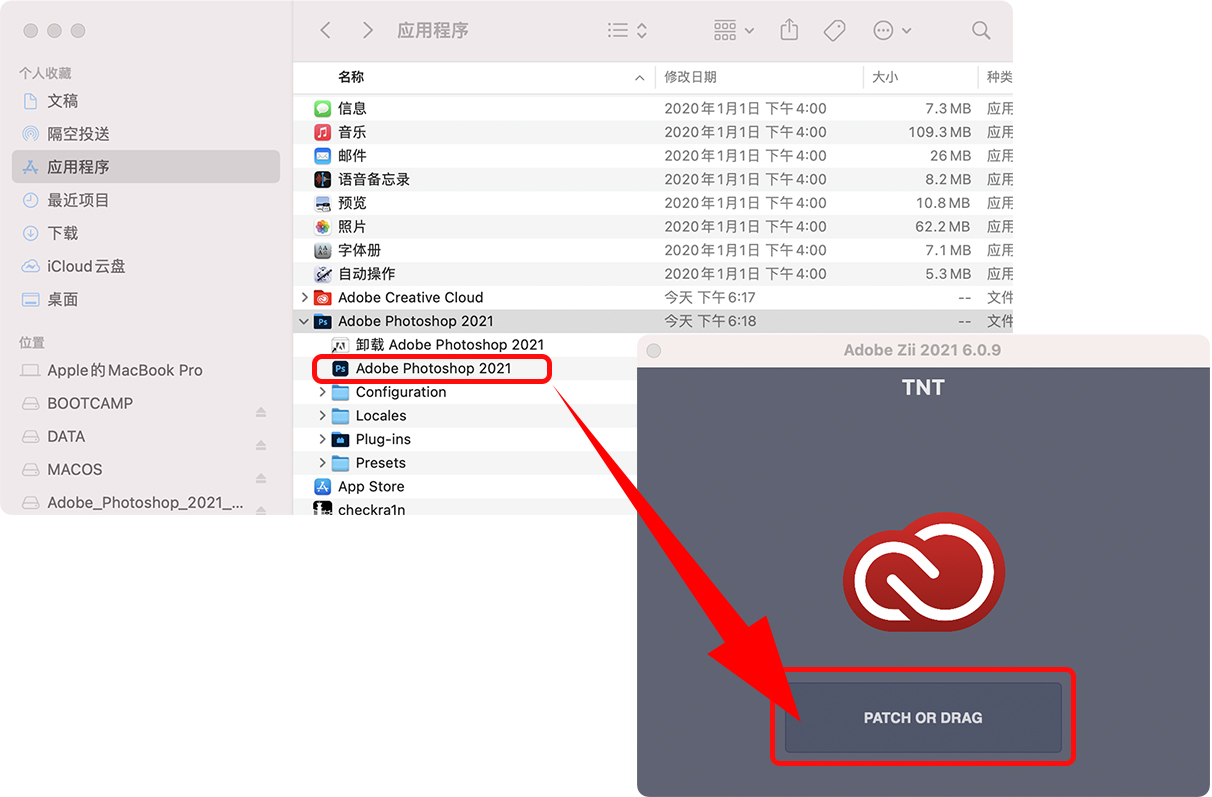Screen dimensions: 1212x797
Task: Click the App Store icon
Action: click(322, 487)
